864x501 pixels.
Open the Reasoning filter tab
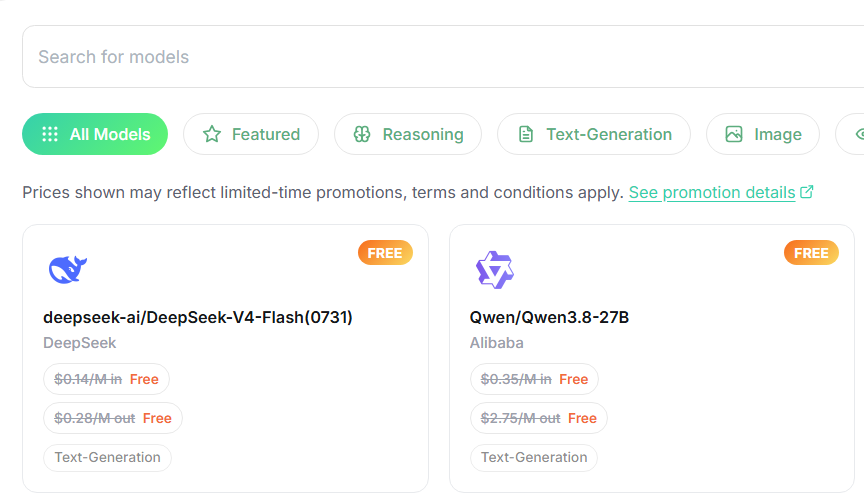(x=408, y=134)
